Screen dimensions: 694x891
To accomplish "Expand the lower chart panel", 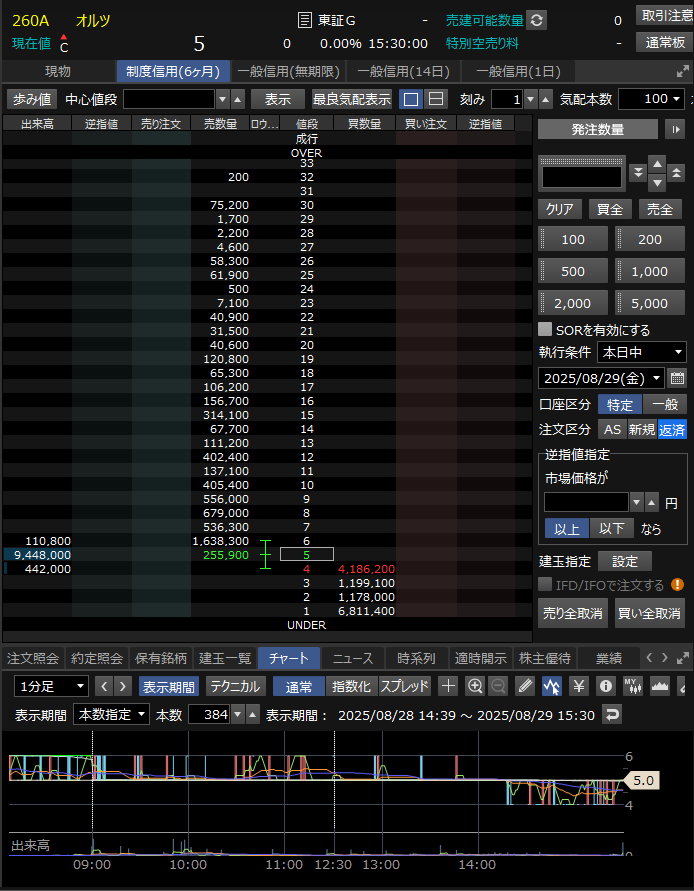I will pos(683,659).
